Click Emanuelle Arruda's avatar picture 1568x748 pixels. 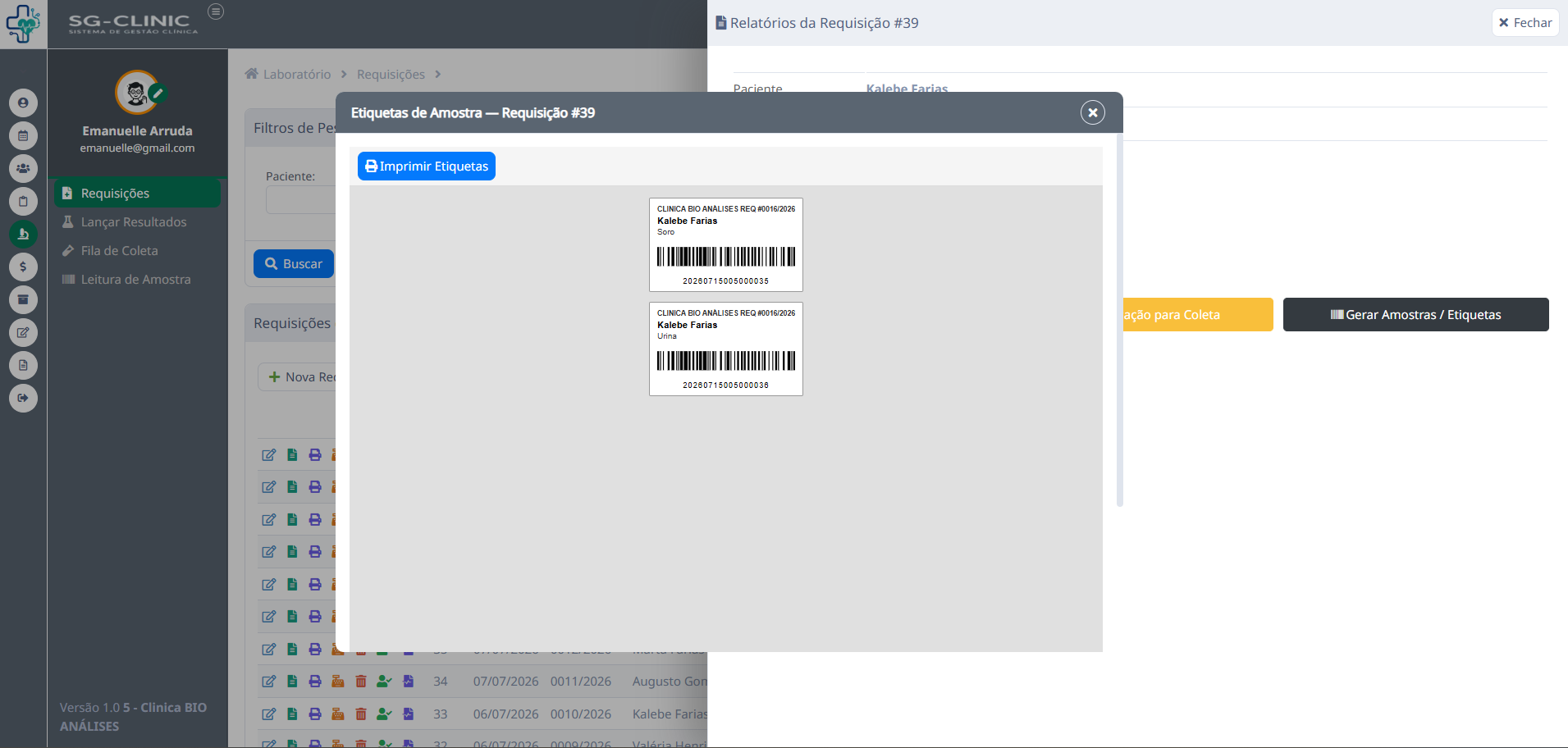tap(136, 92)
